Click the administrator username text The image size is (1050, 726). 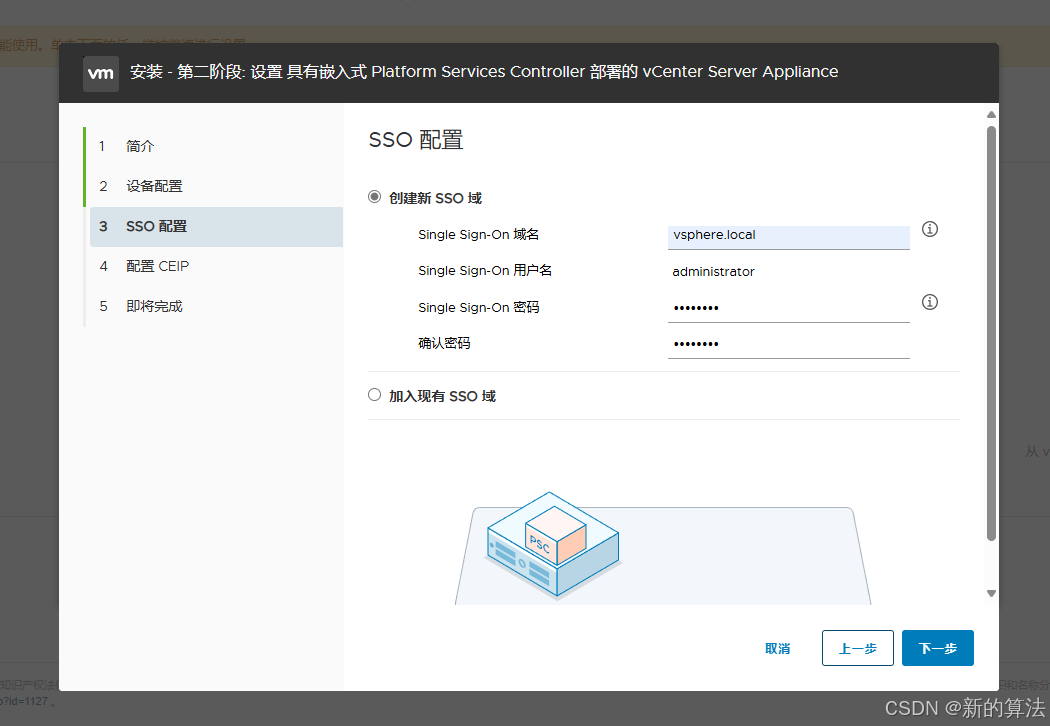(713, 271)
